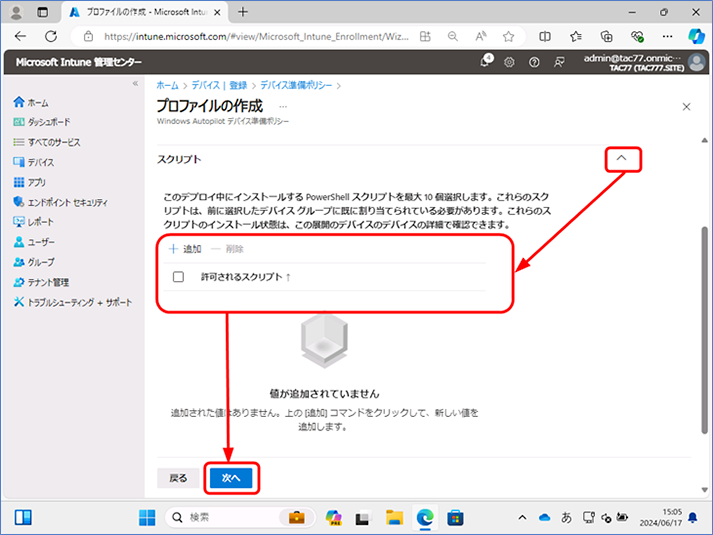713x535 pixels.
Task: Open Edge profile icon in title bar
Action: pyautogui.click(x=16, y=12)
